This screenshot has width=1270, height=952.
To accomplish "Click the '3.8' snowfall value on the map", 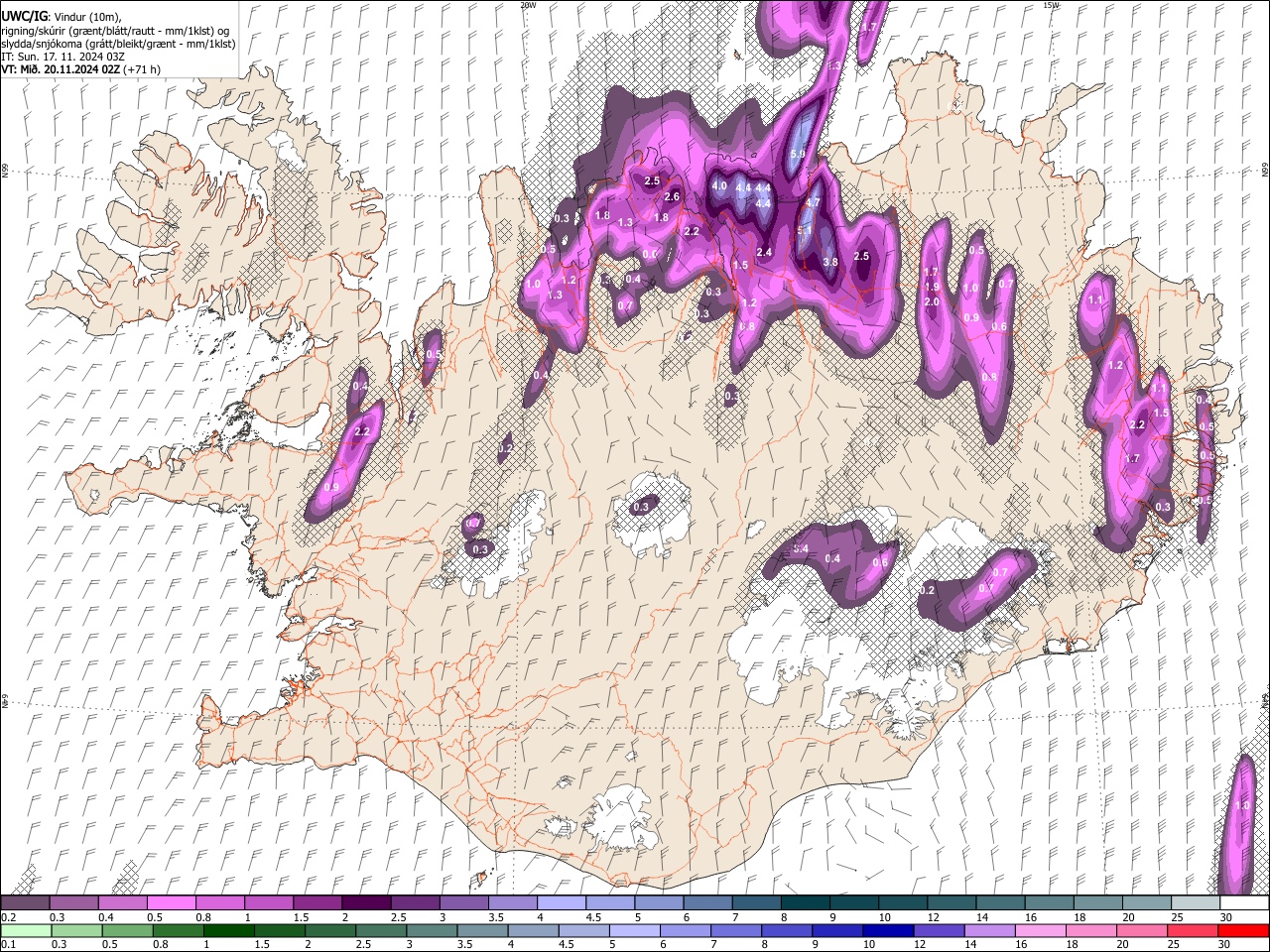I will click(x=830, y=262).
